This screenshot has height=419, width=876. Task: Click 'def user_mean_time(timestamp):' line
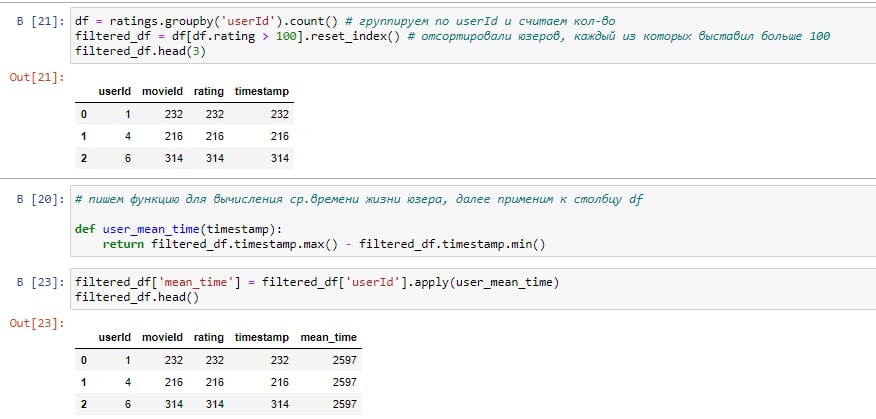tap(179, 229)
